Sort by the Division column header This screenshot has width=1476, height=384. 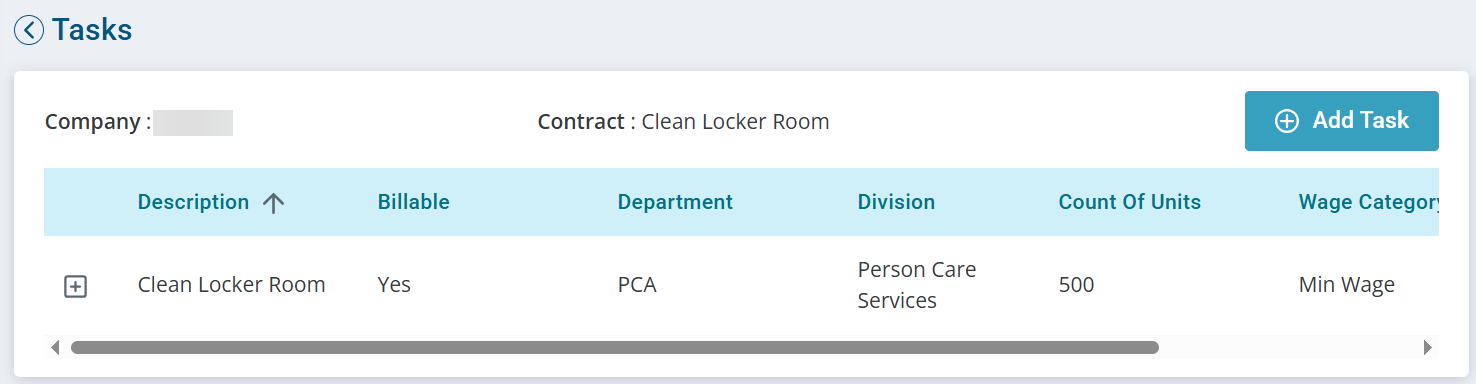click(x=896, y=202)
